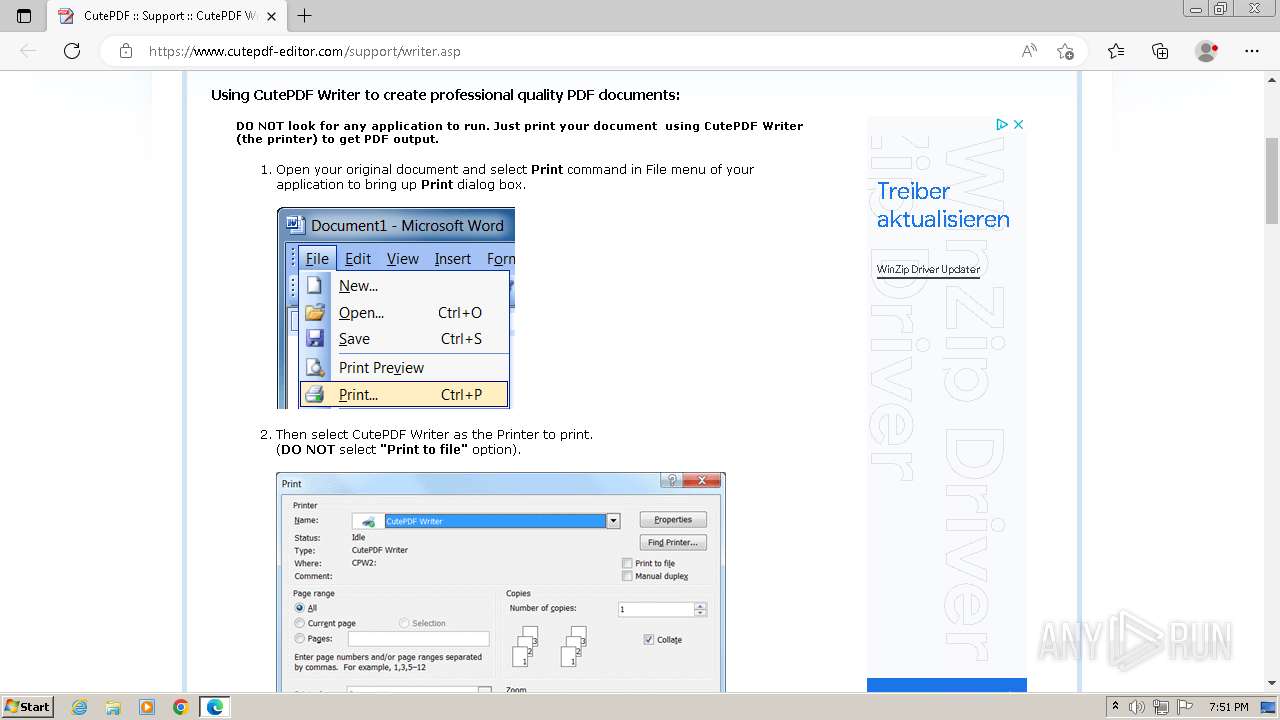The width and height of the screenshot is (1280, 720).
Task: Show hidden system tray icons
Action: [x=1116, y=707]
